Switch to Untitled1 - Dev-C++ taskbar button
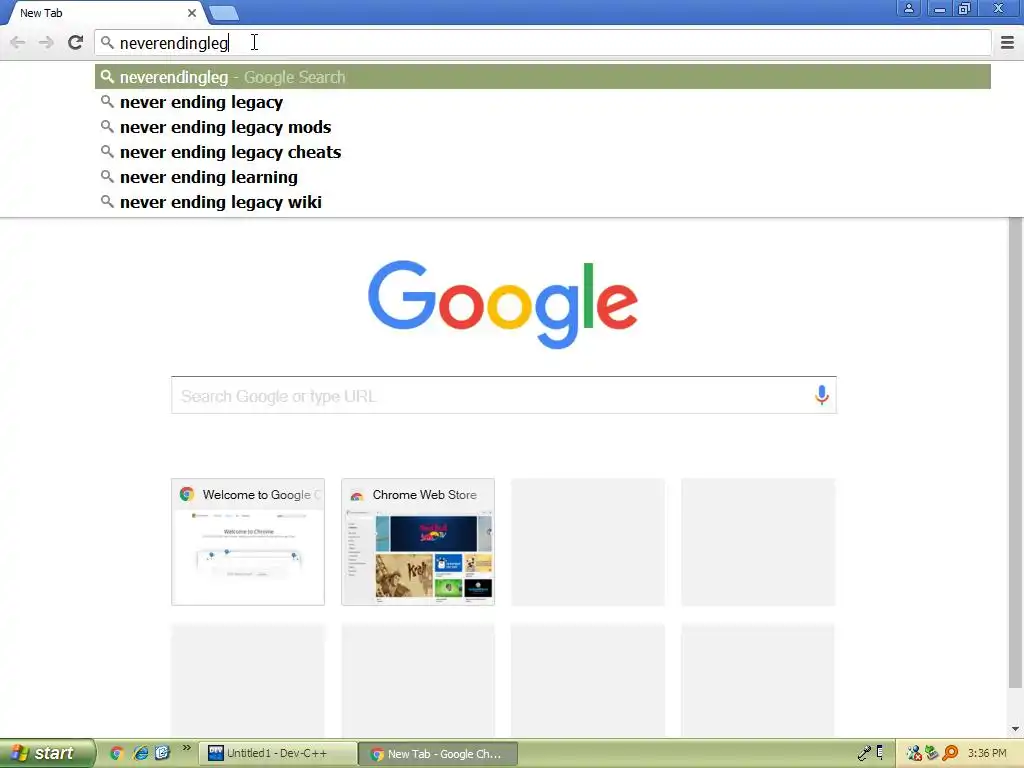The width and height of the screenshot is (1024, 768). pyautogui.click(x=278, y=753)
